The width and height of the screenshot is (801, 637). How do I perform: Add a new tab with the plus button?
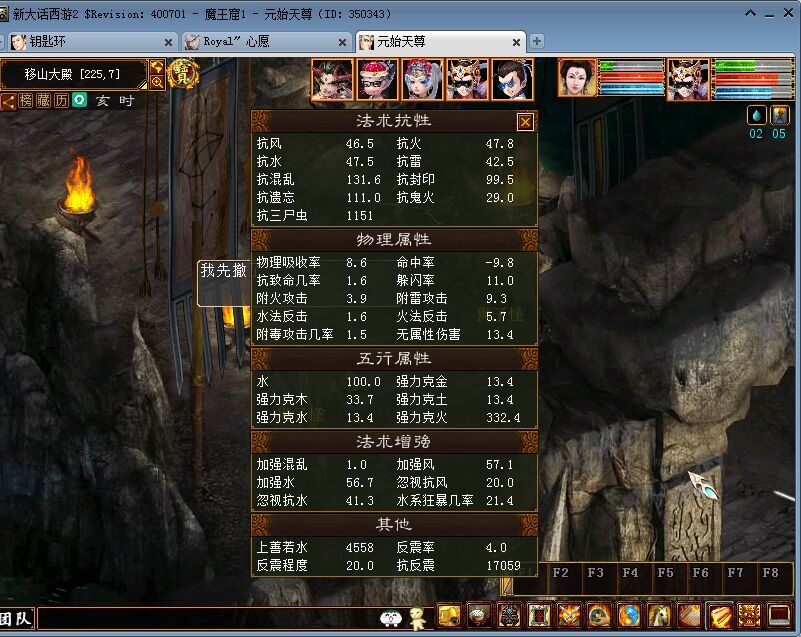(x=536, y=41)
